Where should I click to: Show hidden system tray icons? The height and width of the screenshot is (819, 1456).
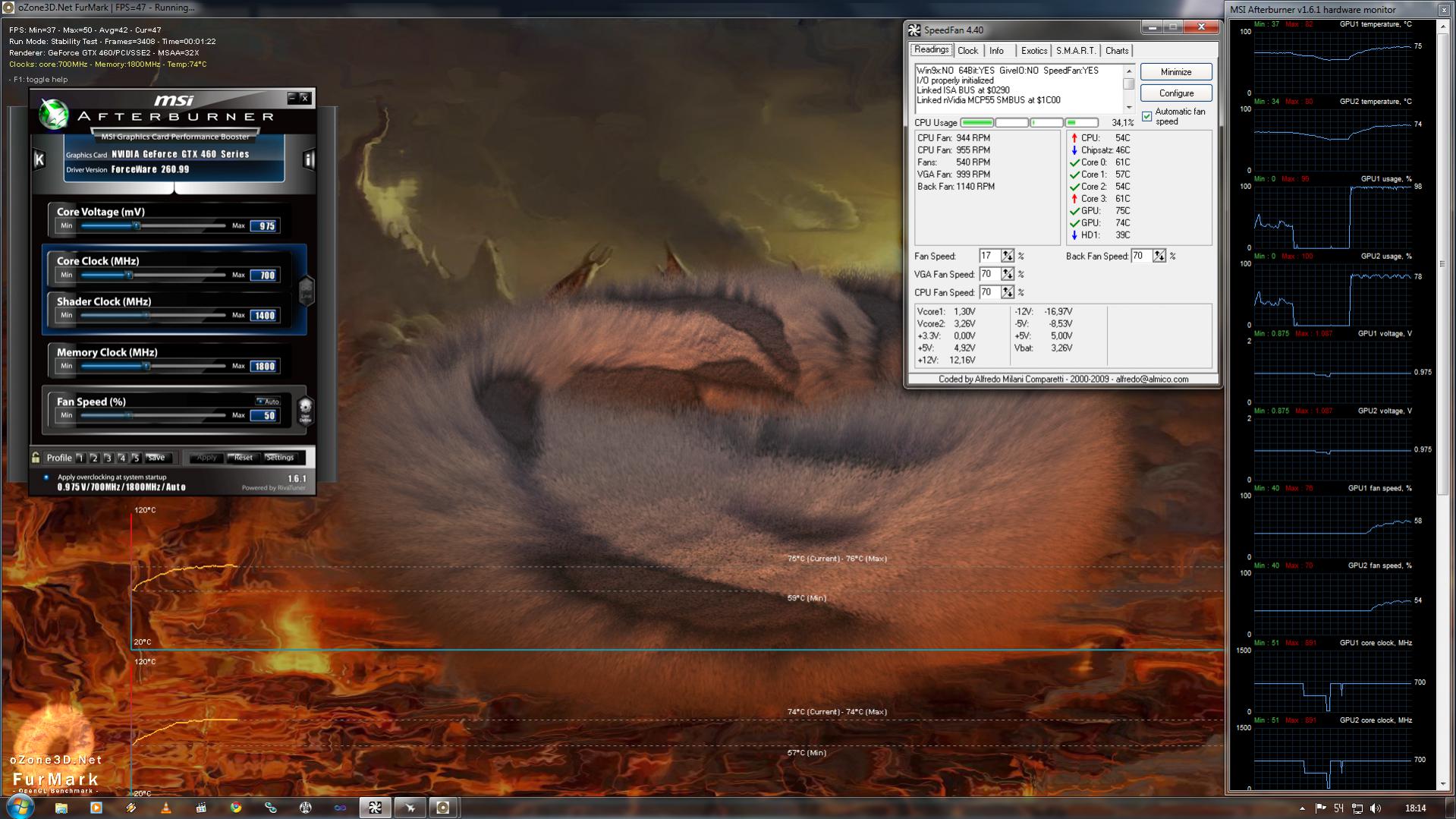click(x=1302, y=808)
